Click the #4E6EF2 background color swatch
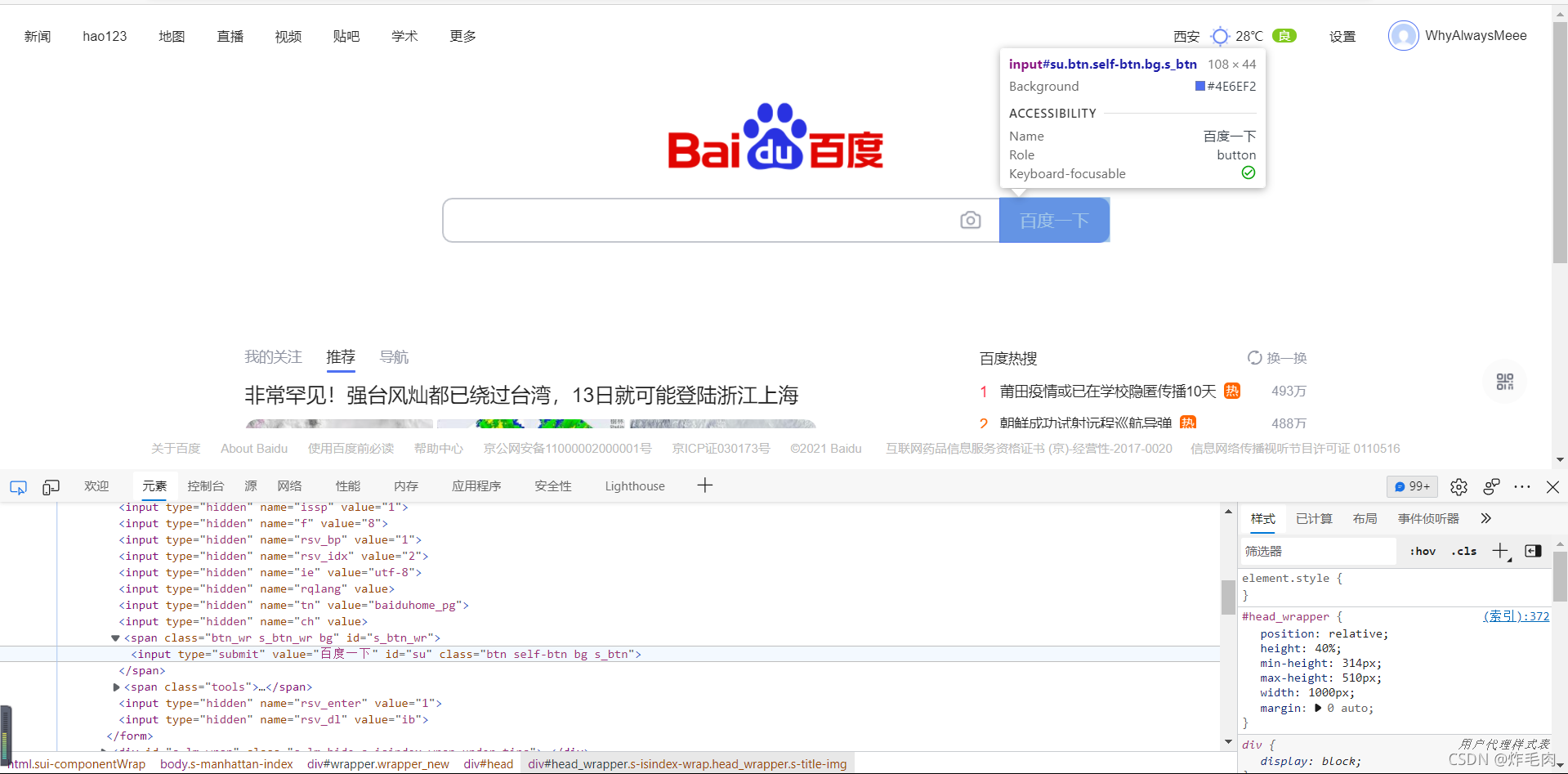The height and width of the screenshot is (774, 1568). point(1199,86)
